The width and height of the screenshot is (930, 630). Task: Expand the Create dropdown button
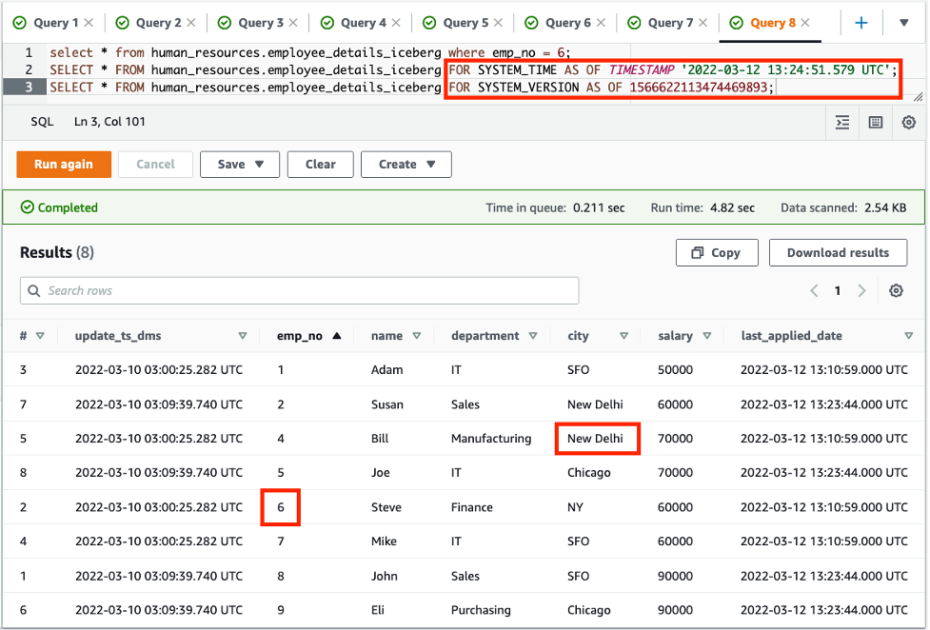coord(406,164)
